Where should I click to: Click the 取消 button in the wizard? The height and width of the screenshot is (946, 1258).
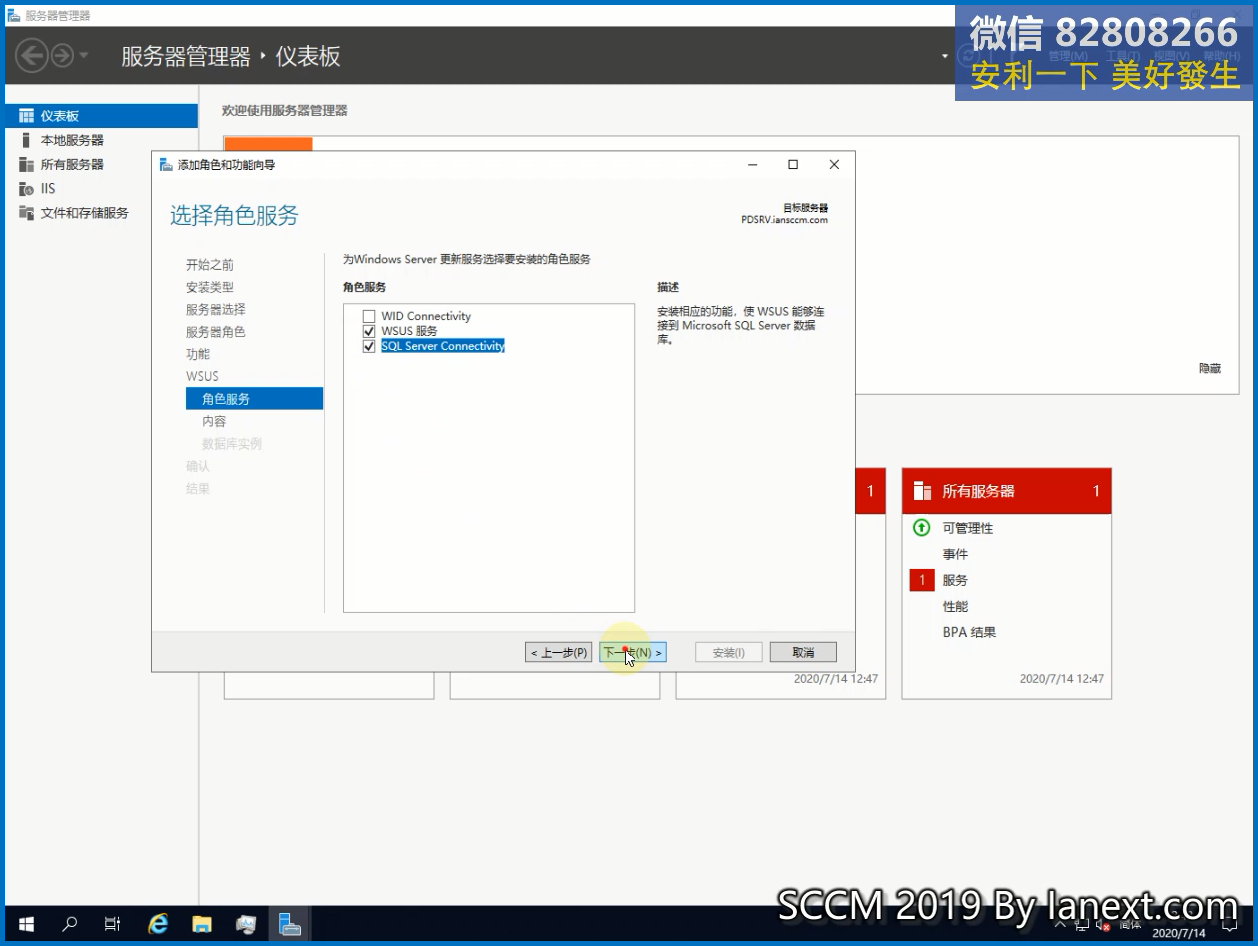coord(803,652)
